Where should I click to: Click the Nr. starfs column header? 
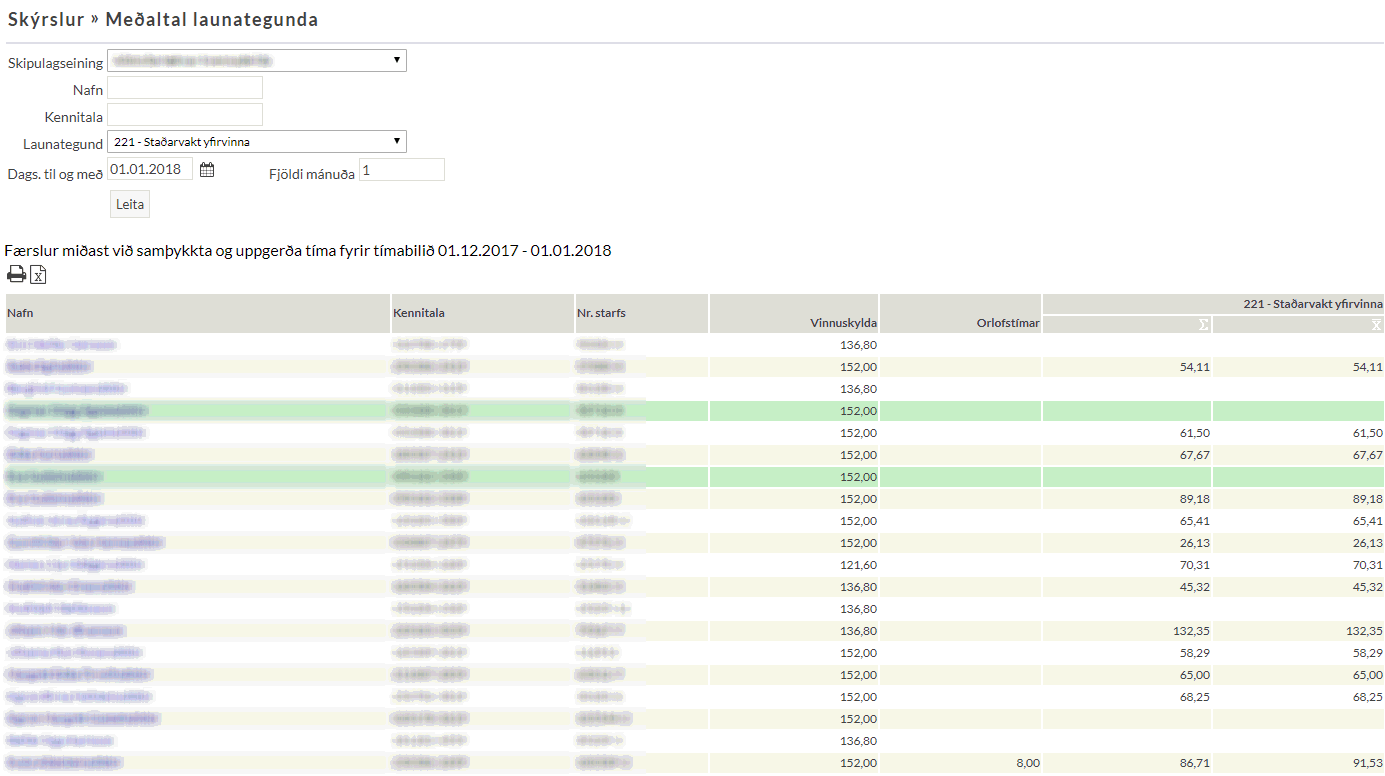click(601, 313)
